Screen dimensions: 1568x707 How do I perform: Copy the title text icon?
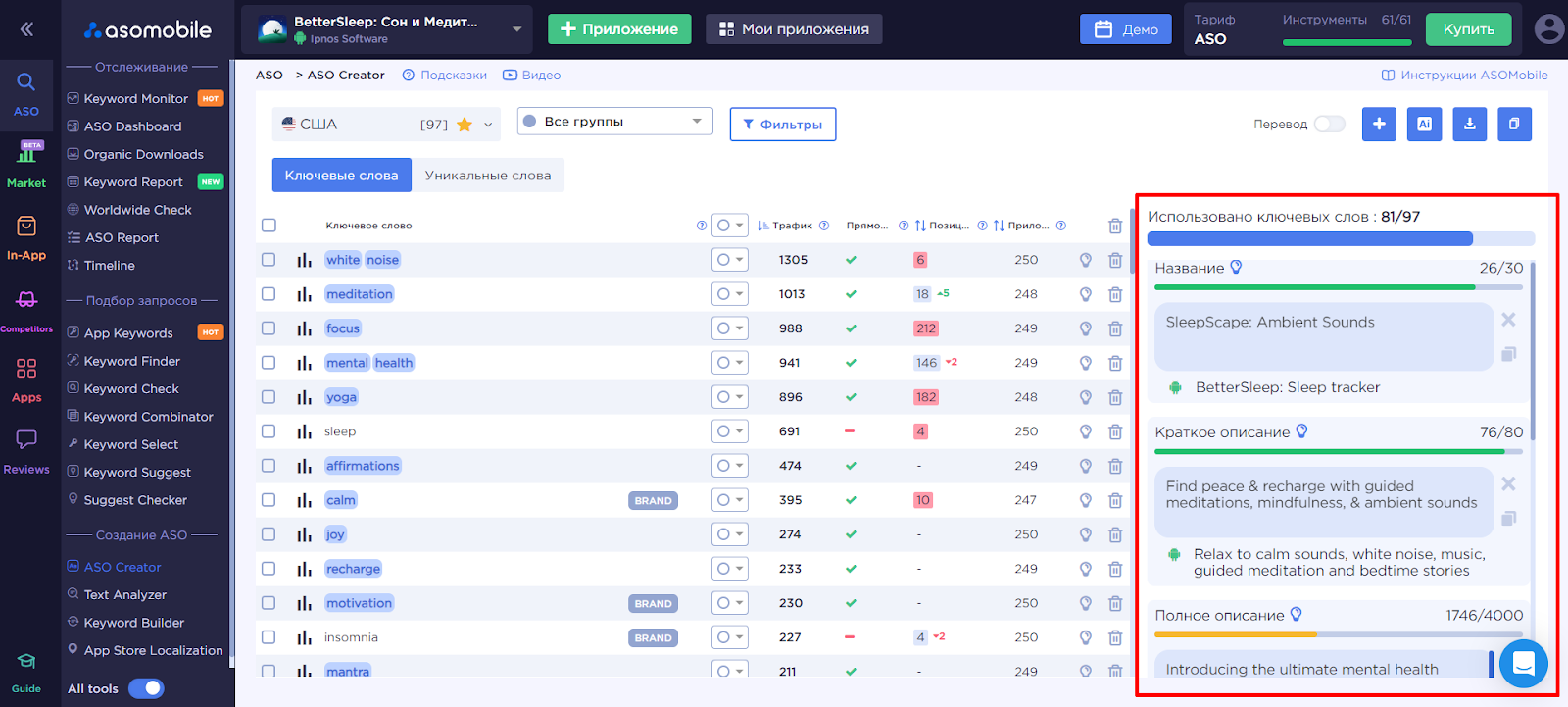point(1508,354)
